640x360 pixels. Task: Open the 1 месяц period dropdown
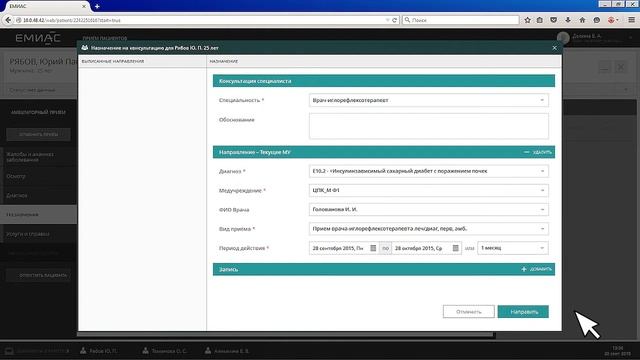click(x=513, y=248)
